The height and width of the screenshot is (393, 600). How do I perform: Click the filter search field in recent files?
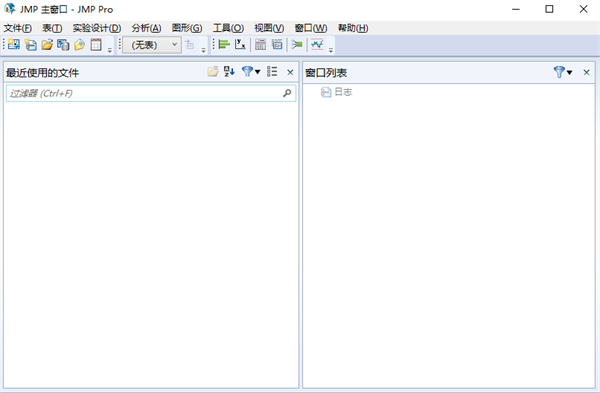click(x=151, y=93)
